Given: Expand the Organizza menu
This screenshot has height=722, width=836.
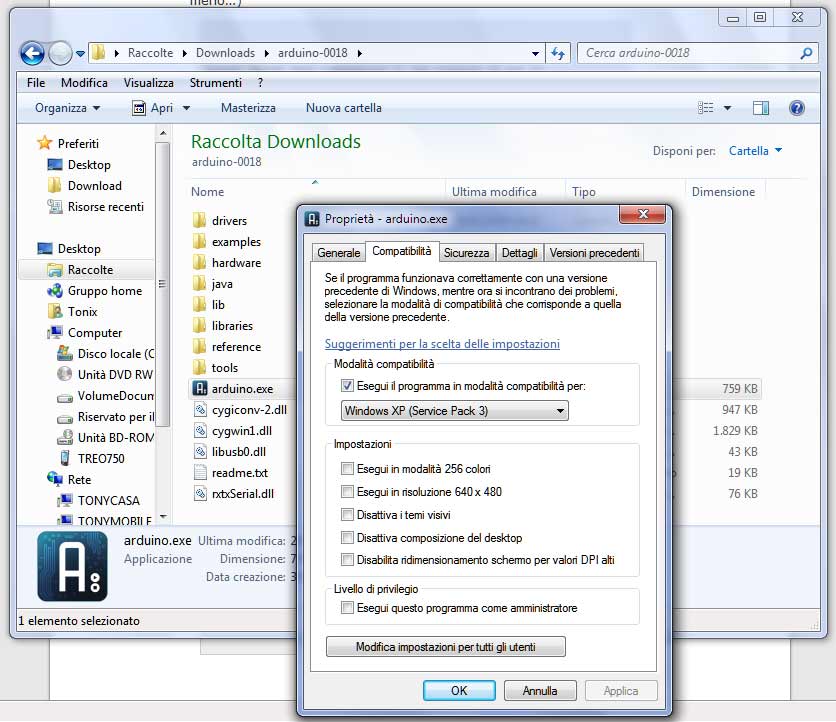Looking at the screenshot, I should tap(67, 108).
